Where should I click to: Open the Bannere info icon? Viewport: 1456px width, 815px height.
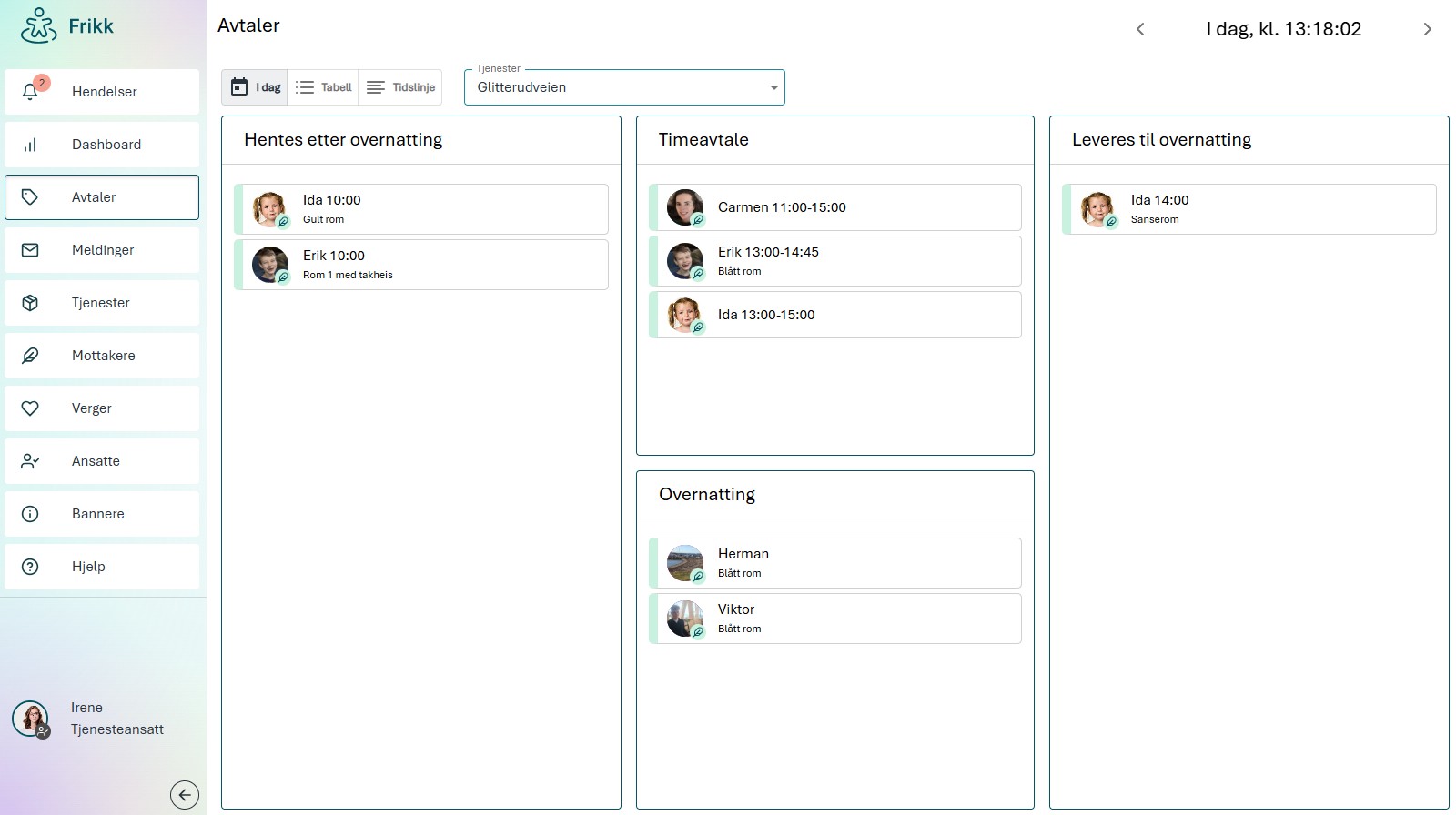(x=30, y=514)
